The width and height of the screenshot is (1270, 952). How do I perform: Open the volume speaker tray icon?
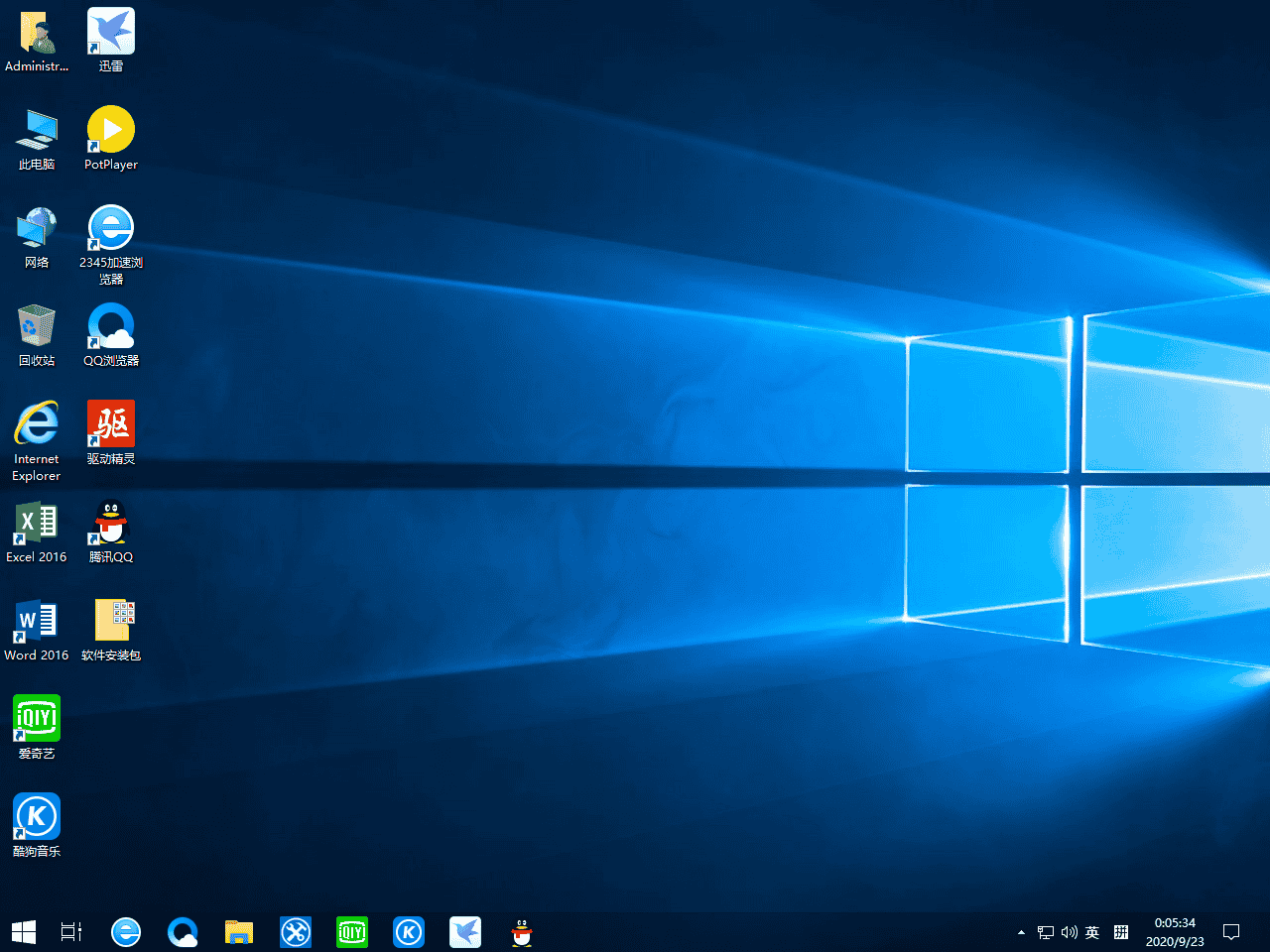[1070, 932]
